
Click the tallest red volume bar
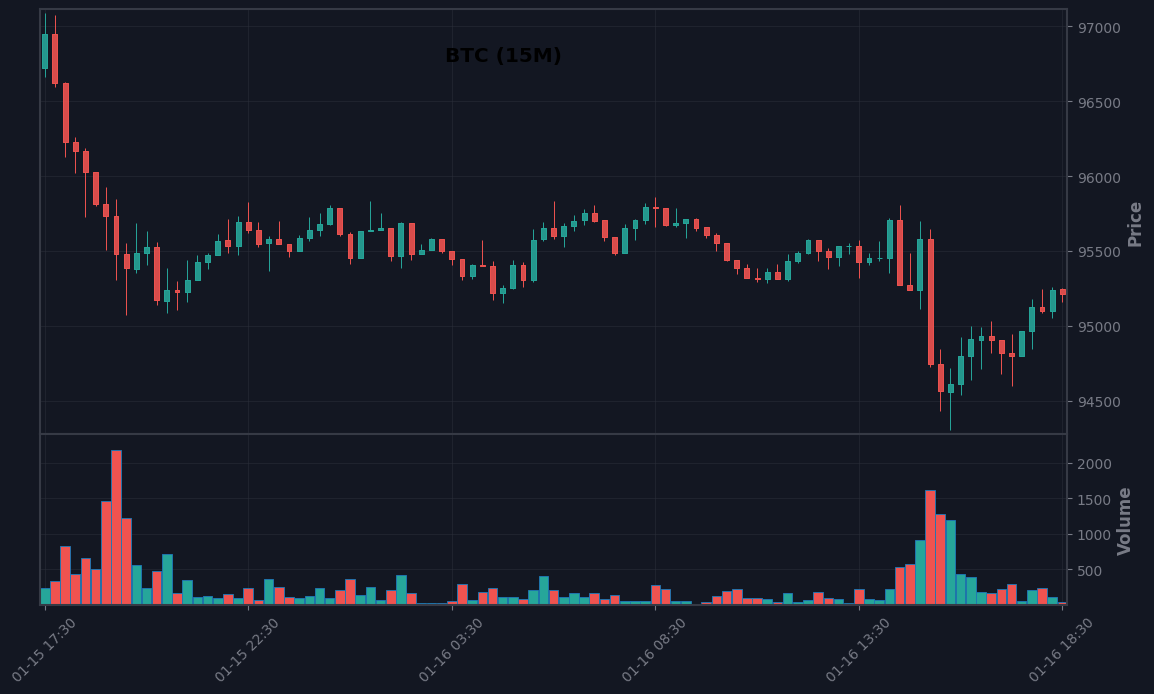pos(116,528)
